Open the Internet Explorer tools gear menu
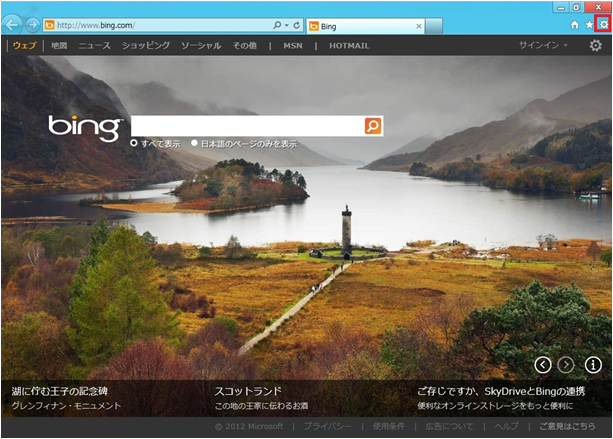The width and height of the screenshot is (613, 439). point(604,25)
